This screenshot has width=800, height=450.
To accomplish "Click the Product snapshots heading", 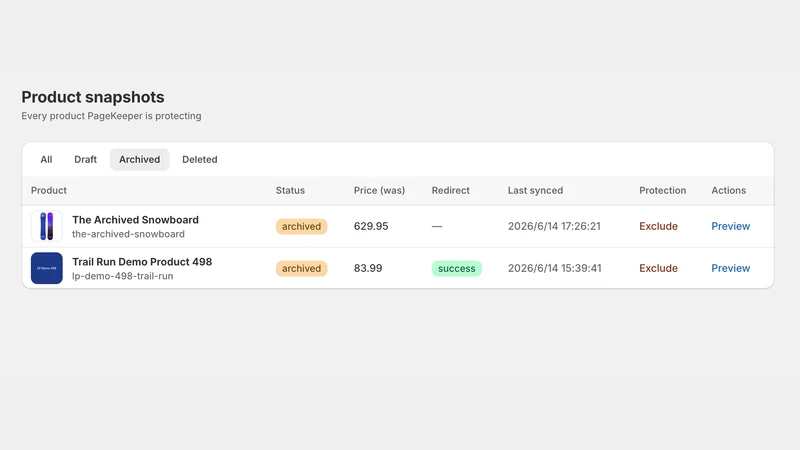I will click(x=93, y=97).
